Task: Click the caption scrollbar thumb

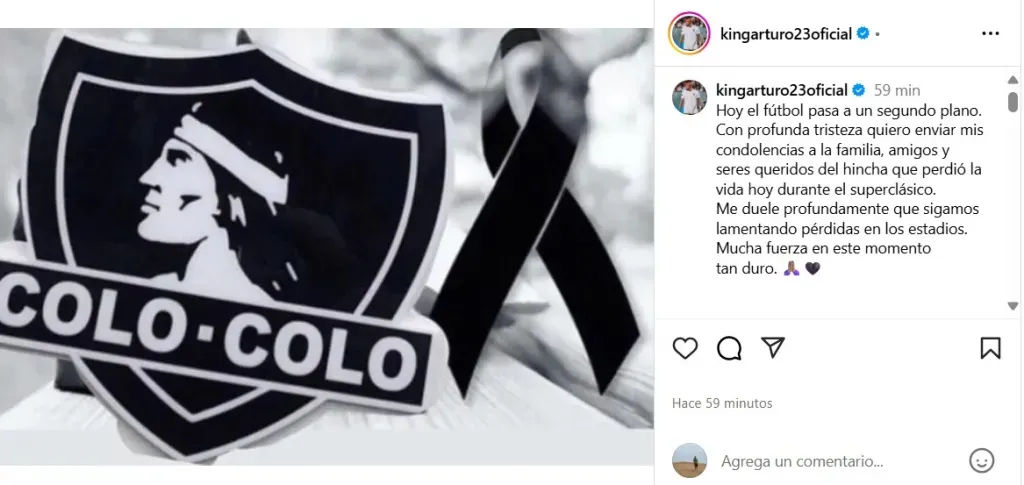Action: click(1012, 101)
